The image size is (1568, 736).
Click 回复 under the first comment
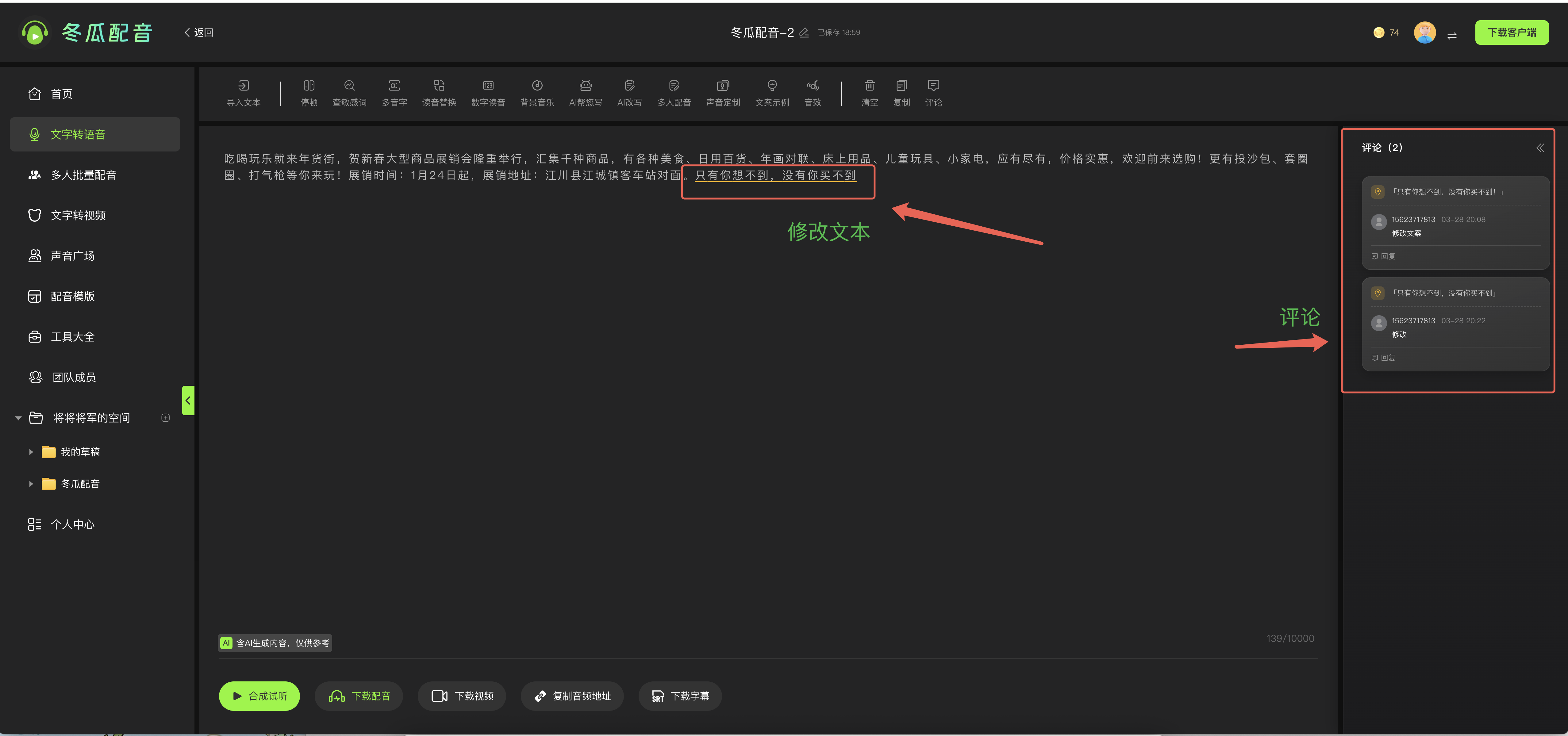click(x=1383, y=256)
